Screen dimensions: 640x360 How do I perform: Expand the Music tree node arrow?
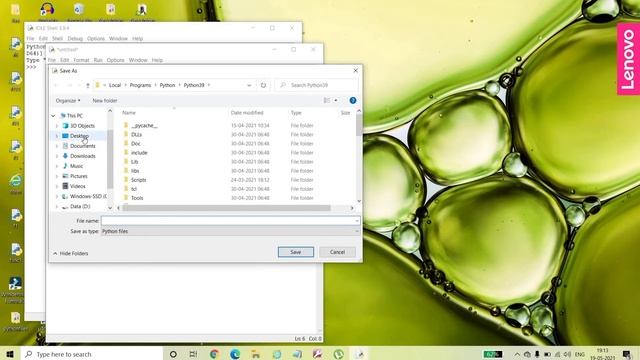57,166
